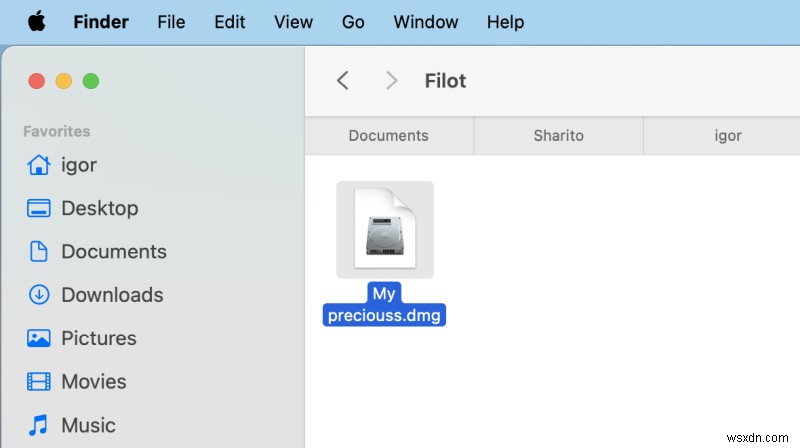Open the Go menu
This screenshot has height=448, width=800.
pyautogui.click(x=353, y=22)
